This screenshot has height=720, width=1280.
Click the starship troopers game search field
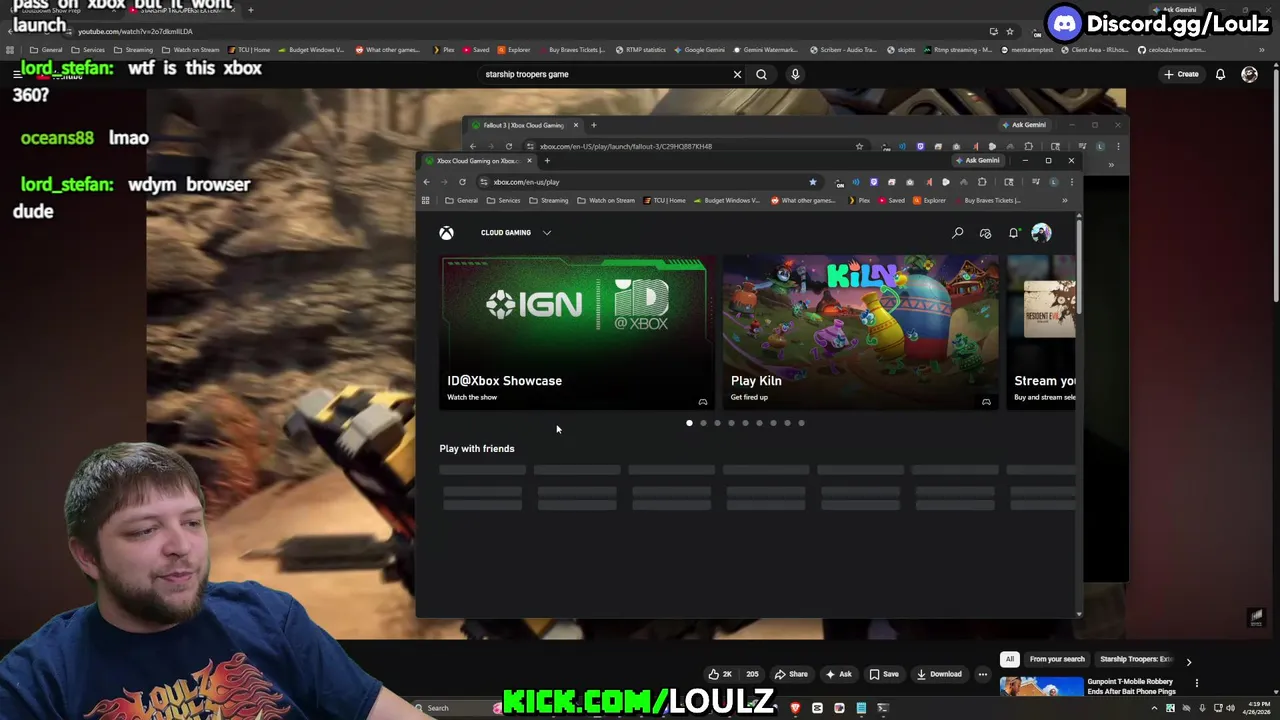click(x=605, y=74)
